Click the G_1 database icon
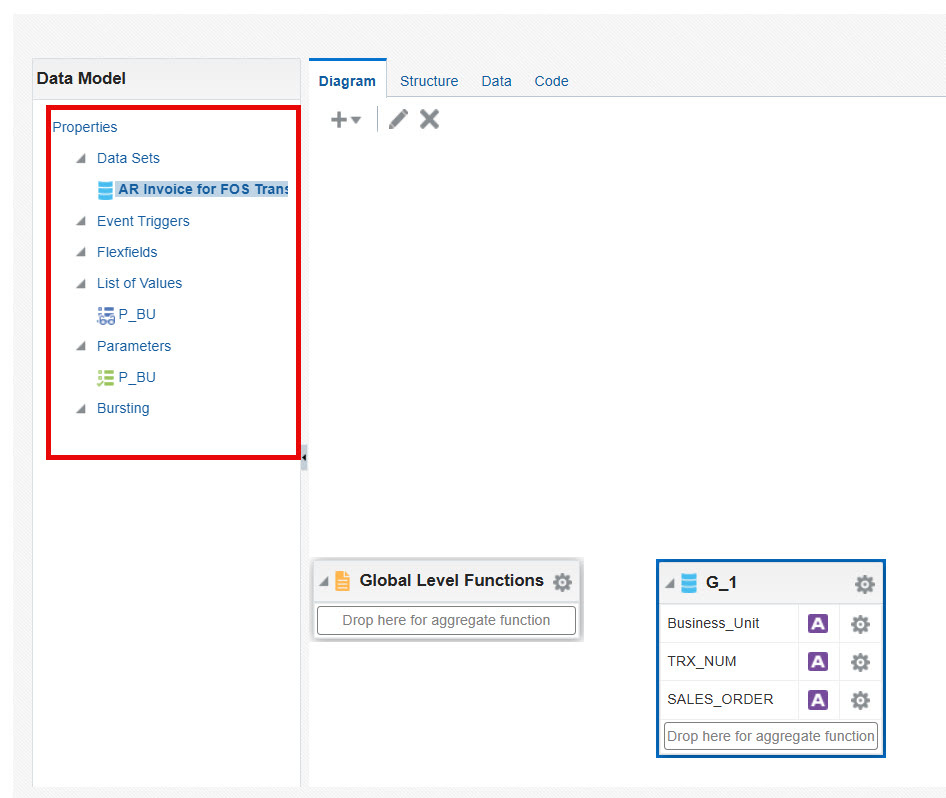This screenshot has width=946, height=798. click(x=688, y=583)
